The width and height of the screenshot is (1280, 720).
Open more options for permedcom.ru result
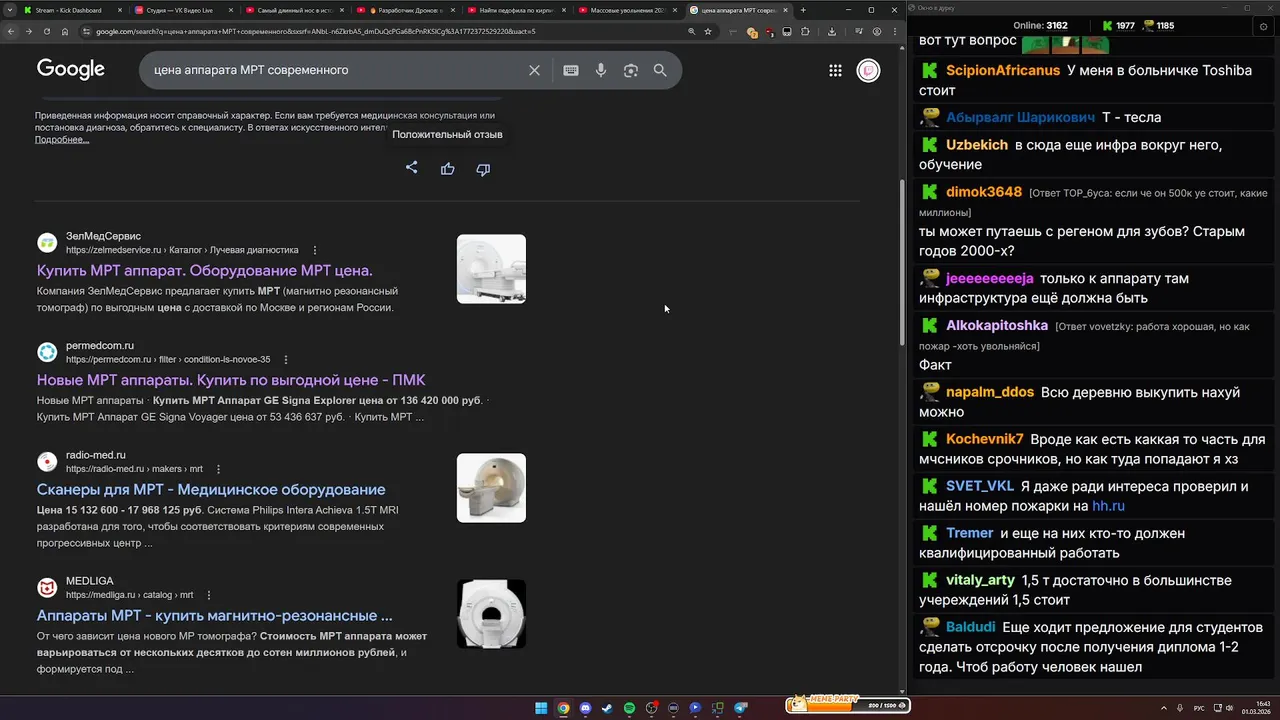click(286, 359)
